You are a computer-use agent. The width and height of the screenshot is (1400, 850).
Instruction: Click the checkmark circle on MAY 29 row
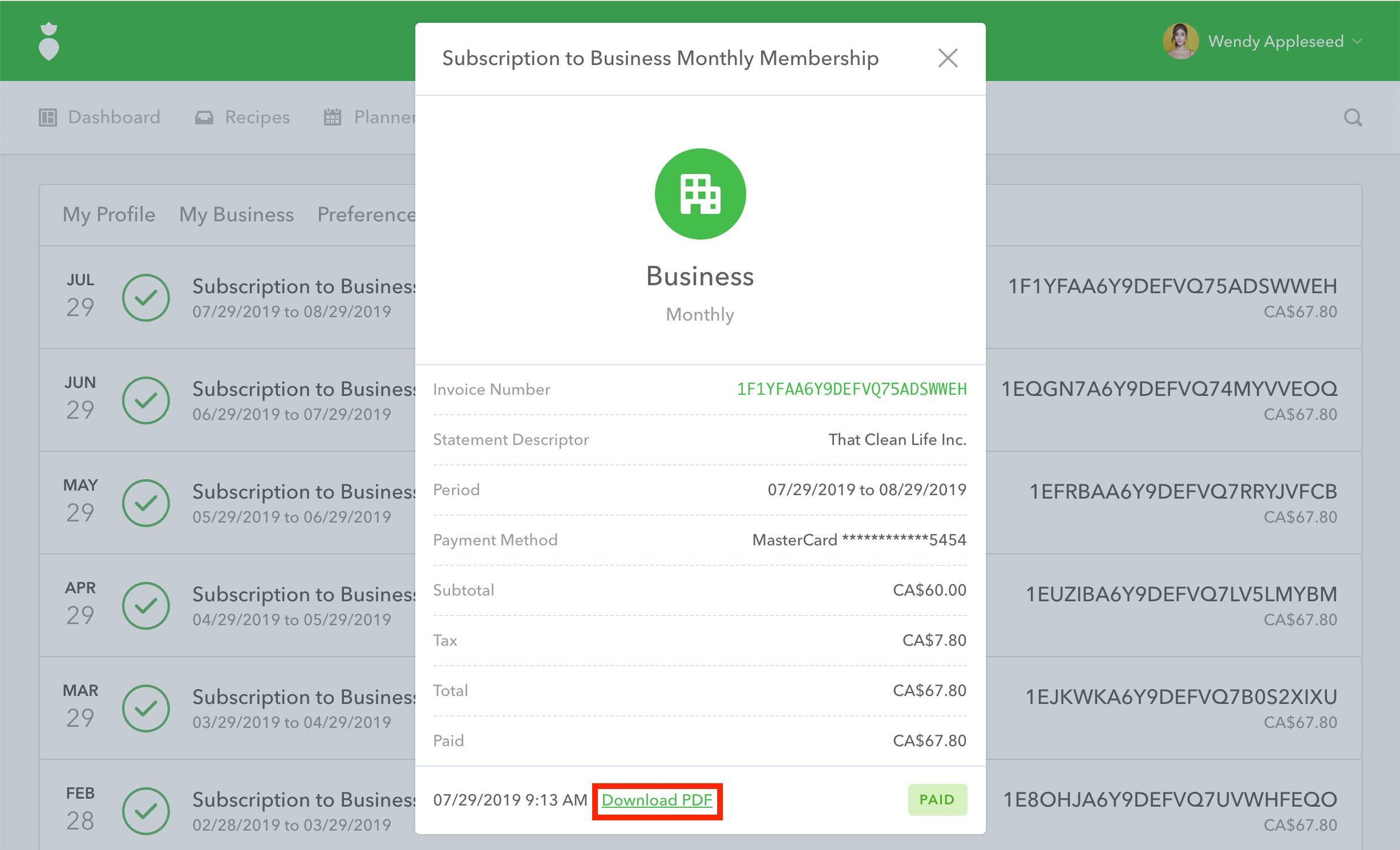(146, 503)
